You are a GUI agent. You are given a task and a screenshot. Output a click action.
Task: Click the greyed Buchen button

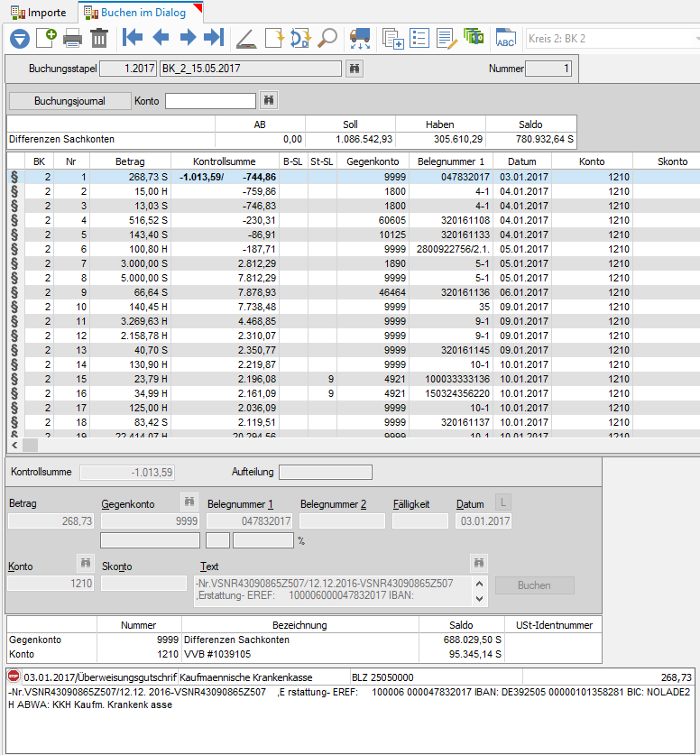(534, 585)
